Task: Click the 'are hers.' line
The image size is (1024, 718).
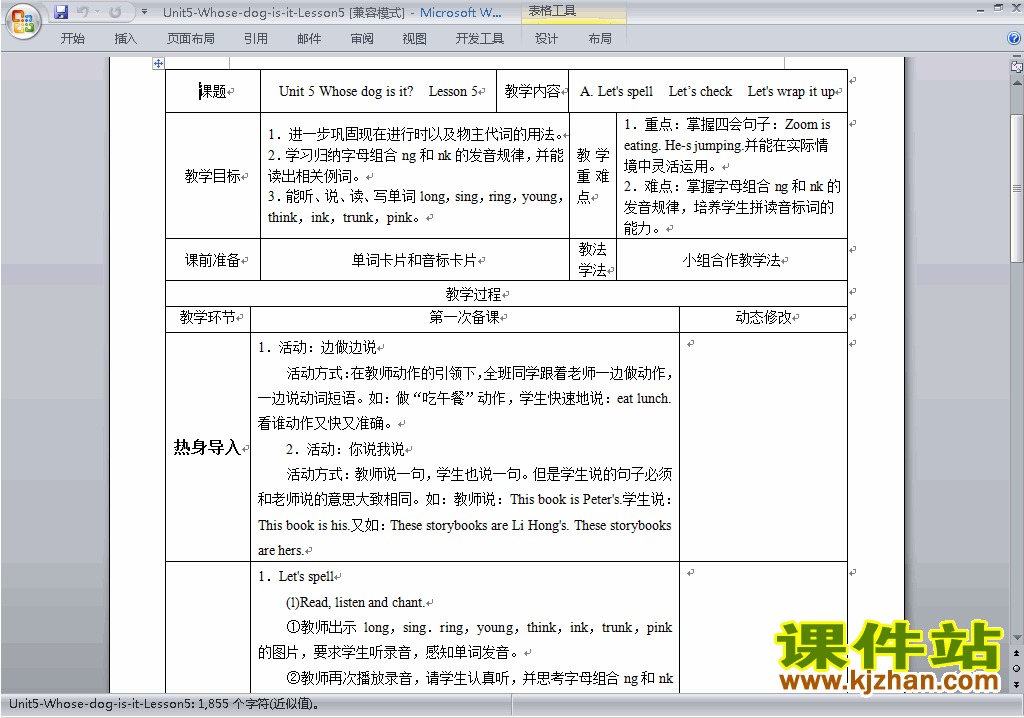Action: pos(281,551)
